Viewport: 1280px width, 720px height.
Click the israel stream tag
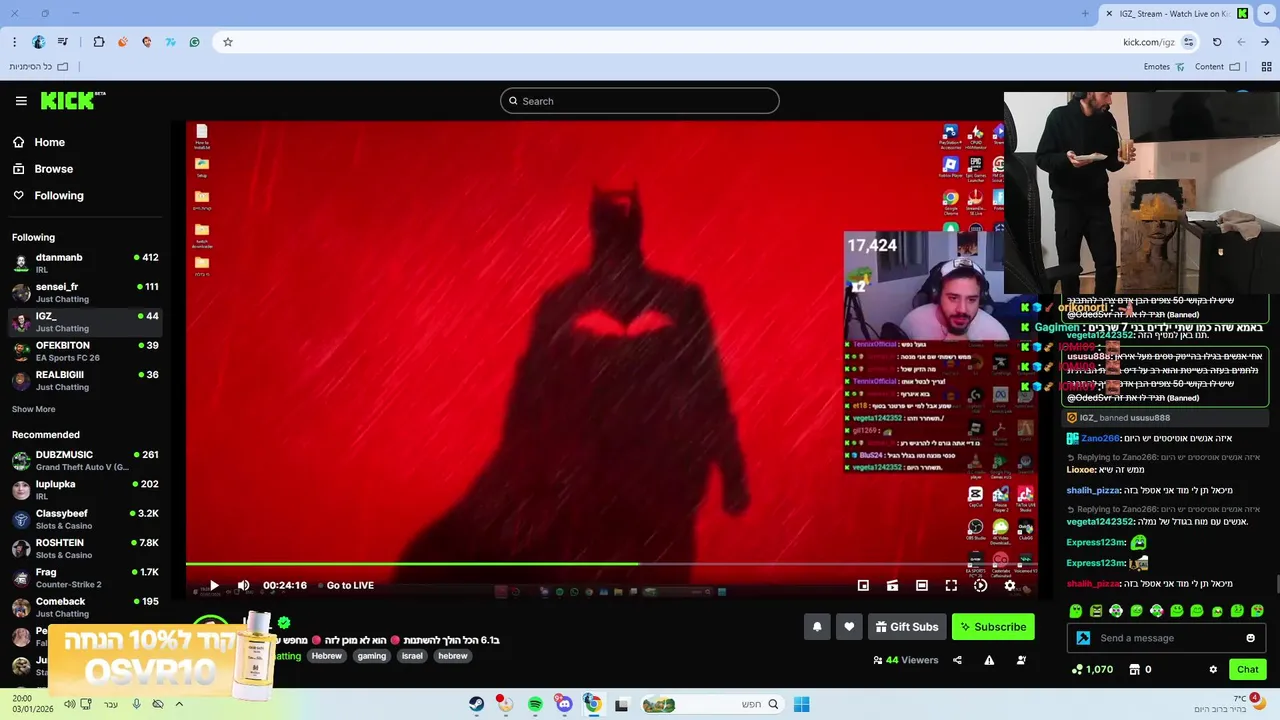pos(412,656)
